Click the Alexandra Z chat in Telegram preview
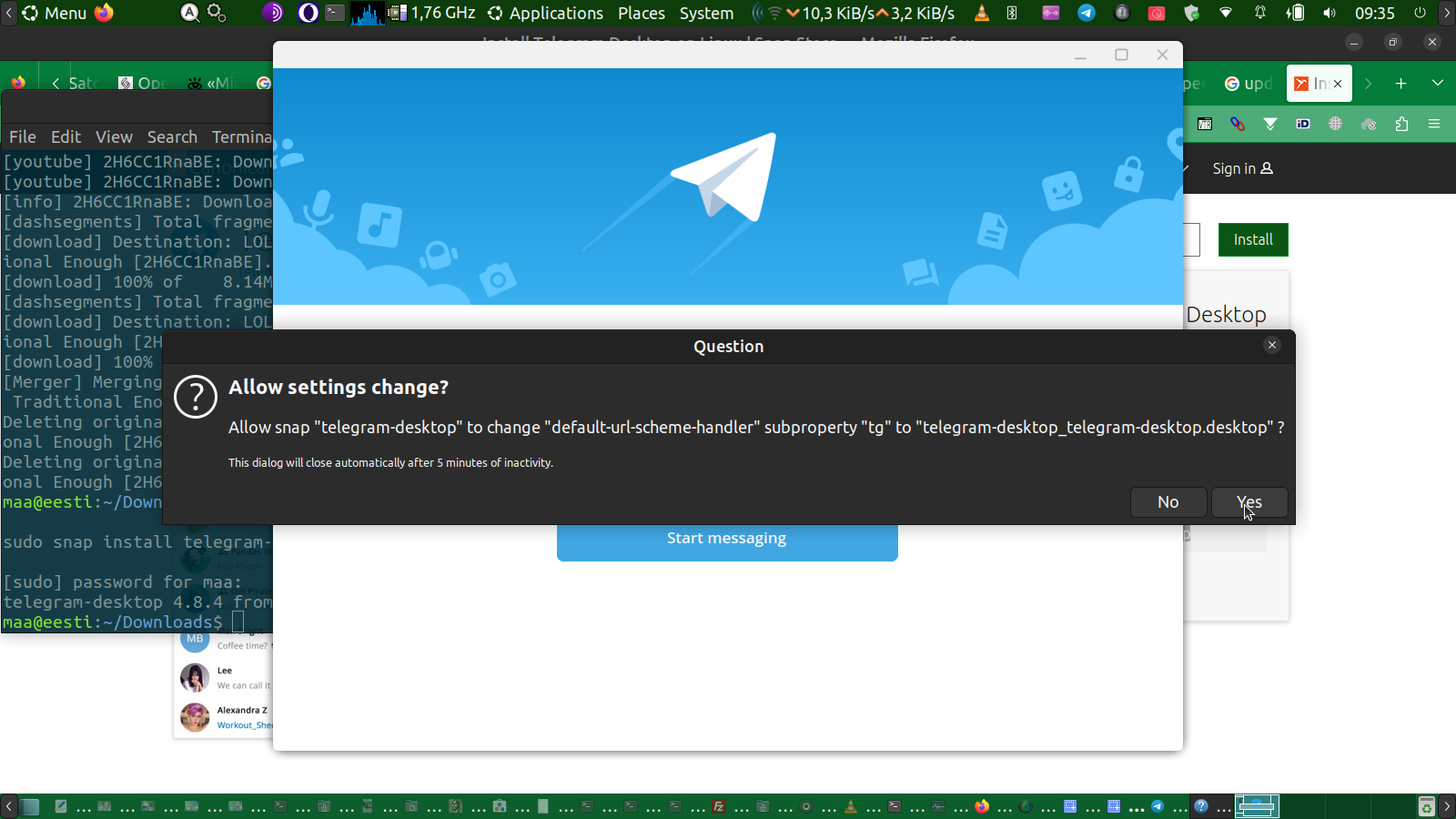The width and height of the screenshot is (1456, 819). click(224, 717)
